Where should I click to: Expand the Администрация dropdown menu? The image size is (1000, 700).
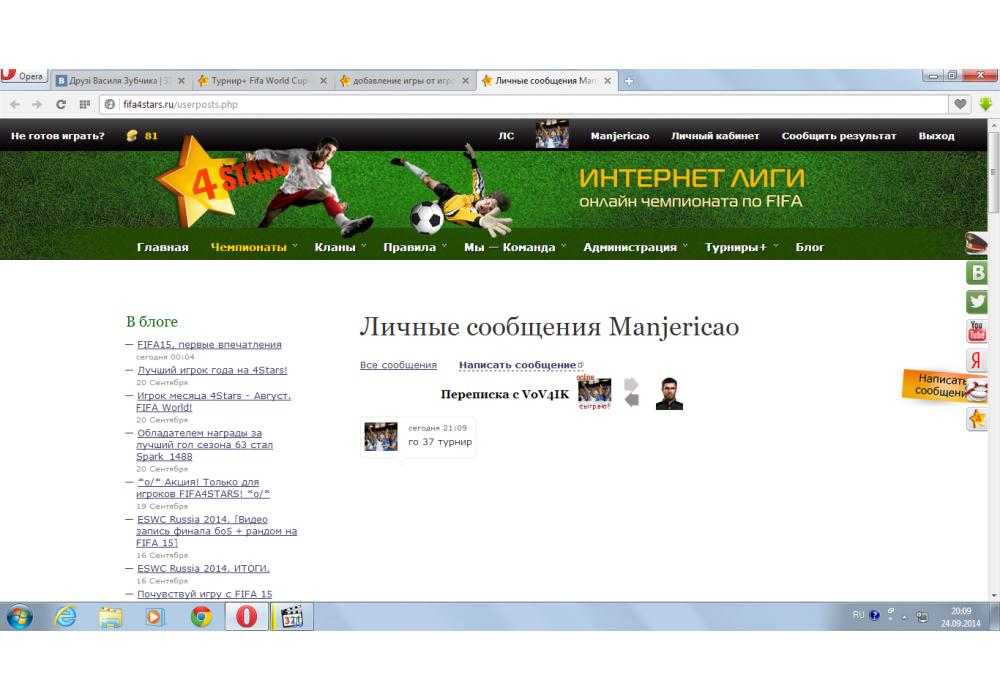tap(630, 247)
